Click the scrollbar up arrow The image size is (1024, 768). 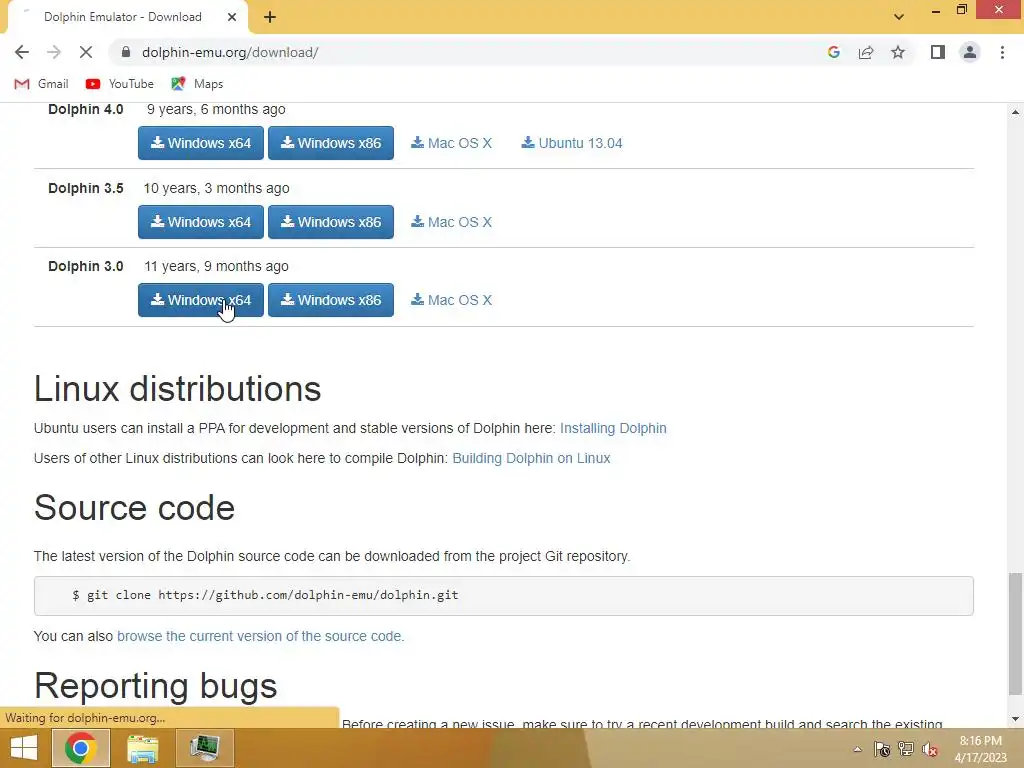tap(1015, 112)
